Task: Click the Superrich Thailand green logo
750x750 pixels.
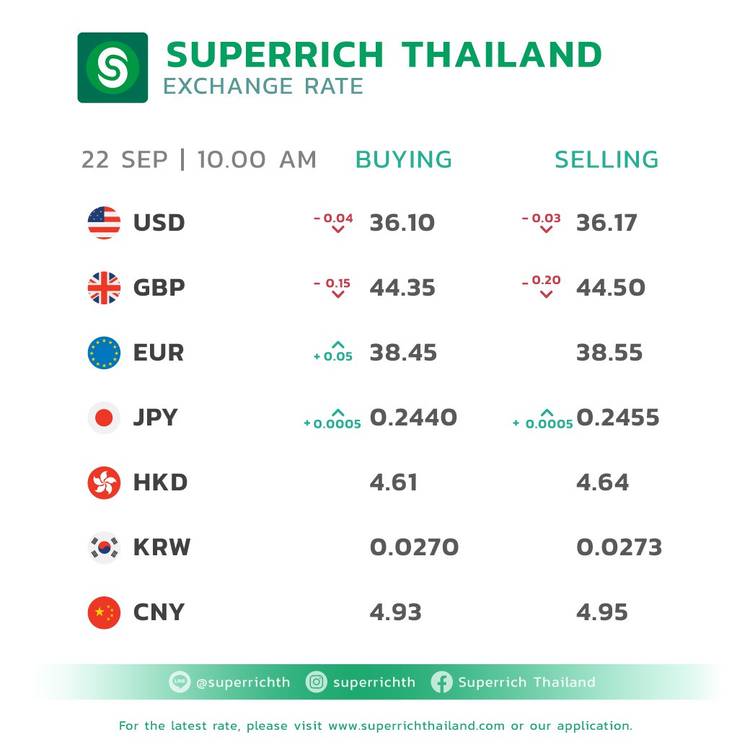Action: (112, 68)
